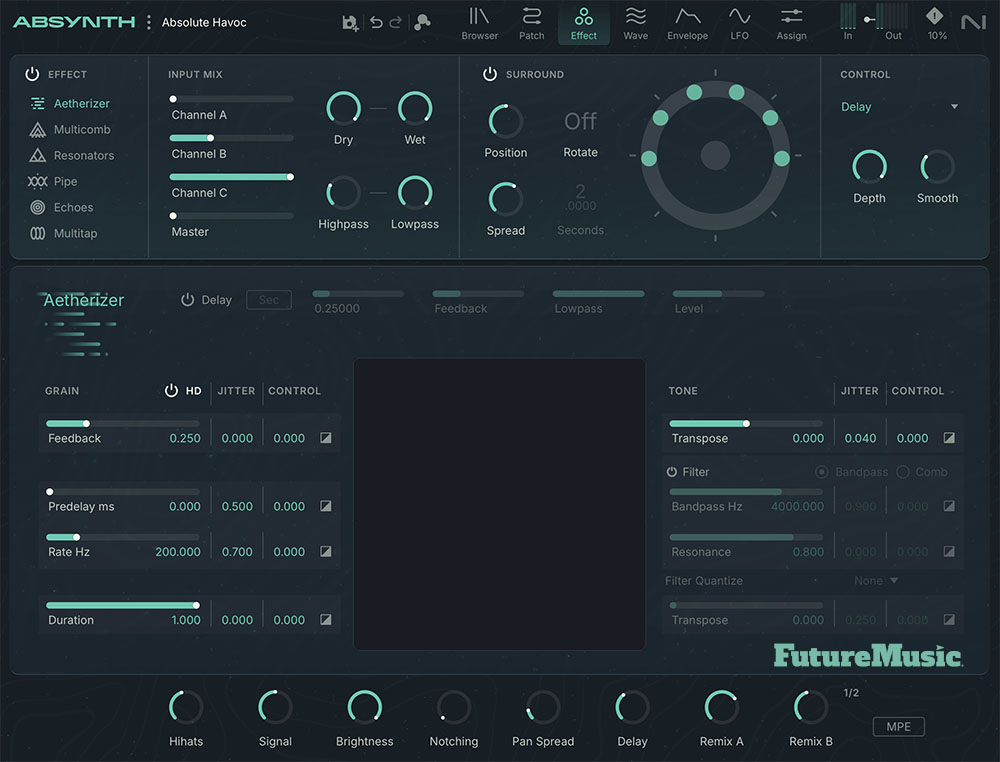Switch to the Effect page

(584, 24)
